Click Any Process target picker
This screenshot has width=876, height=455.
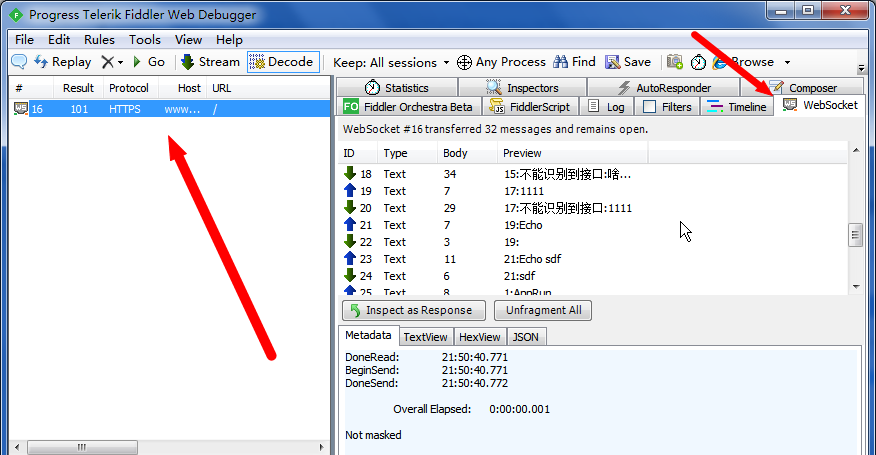[501, 62]
